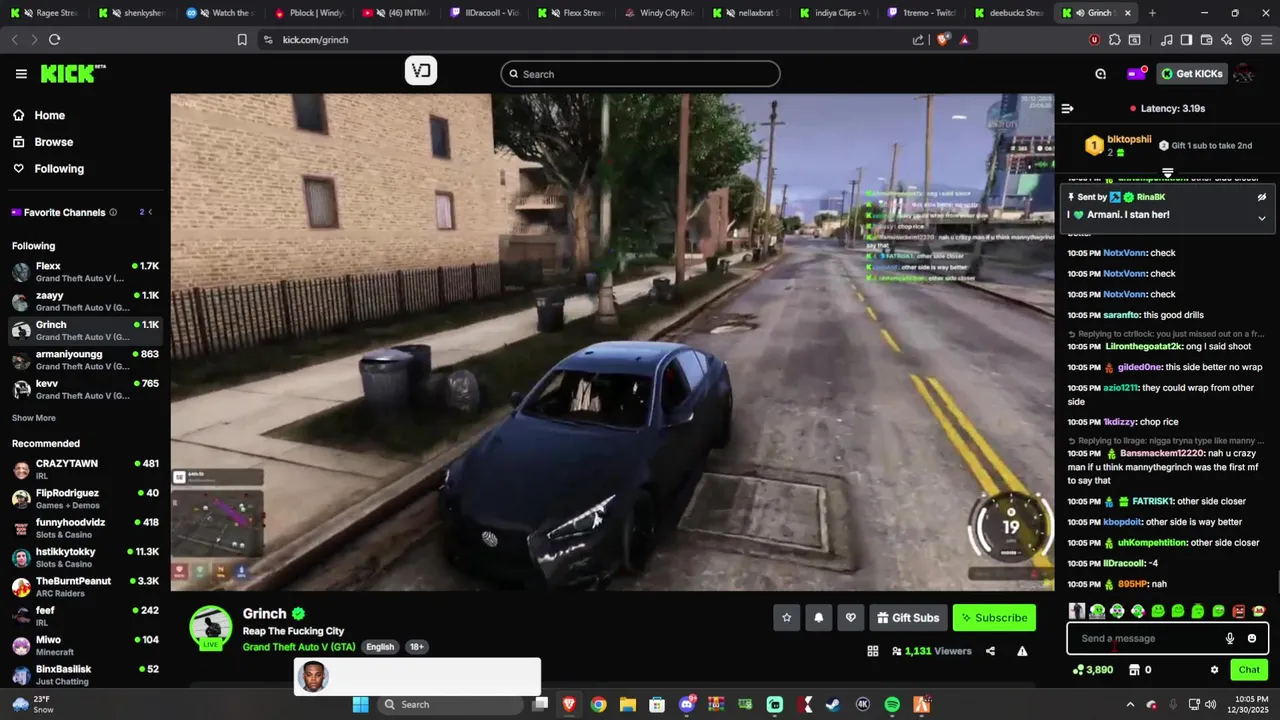Screen dimensions: 1280x720
Task: Open the Kick hamburger menu
Action: pyautogui.click(x=21, y=74)
